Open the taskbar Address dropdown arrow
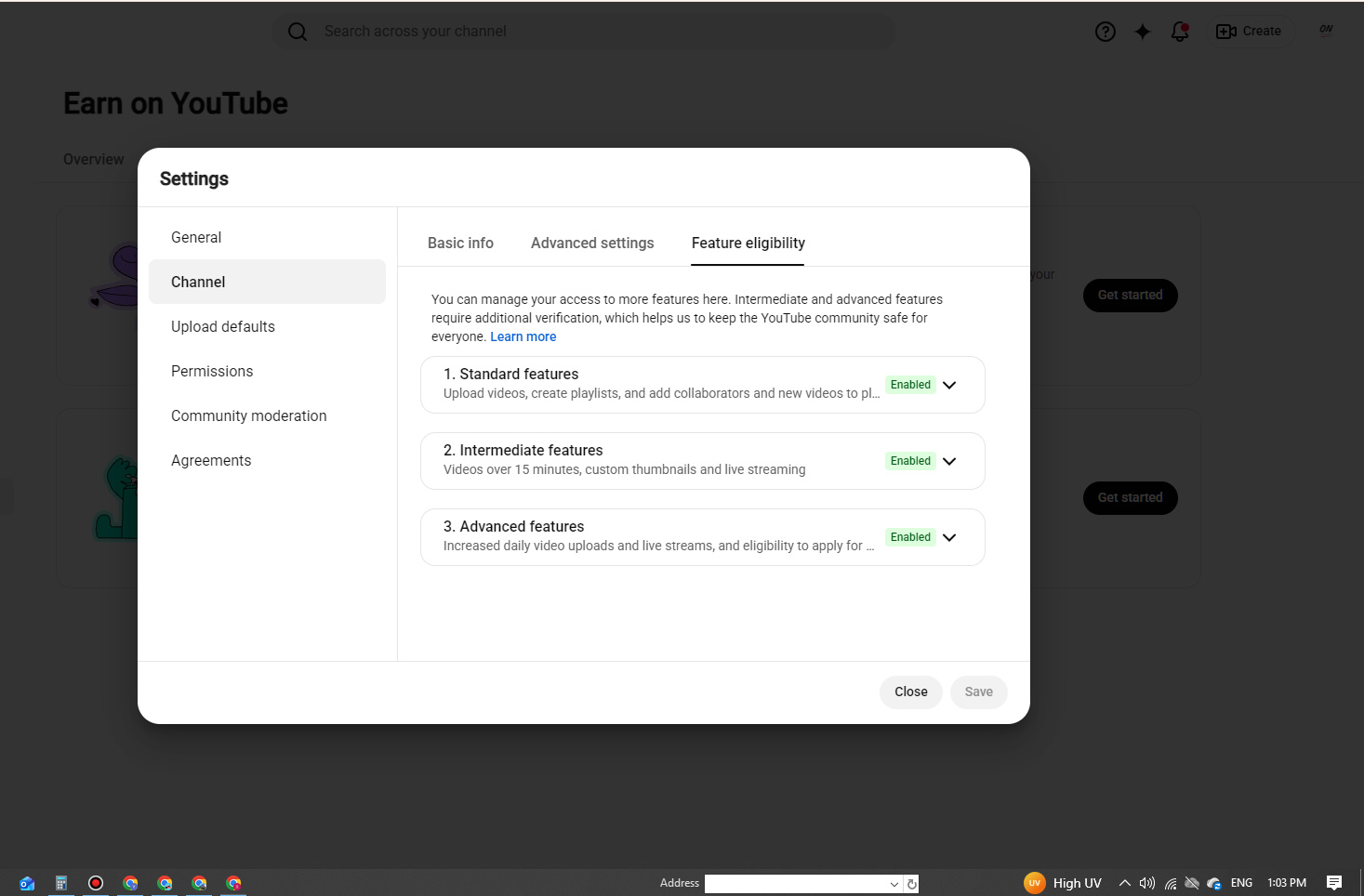The width and height of the screenshot is (1364, 896). coord(894,884)
